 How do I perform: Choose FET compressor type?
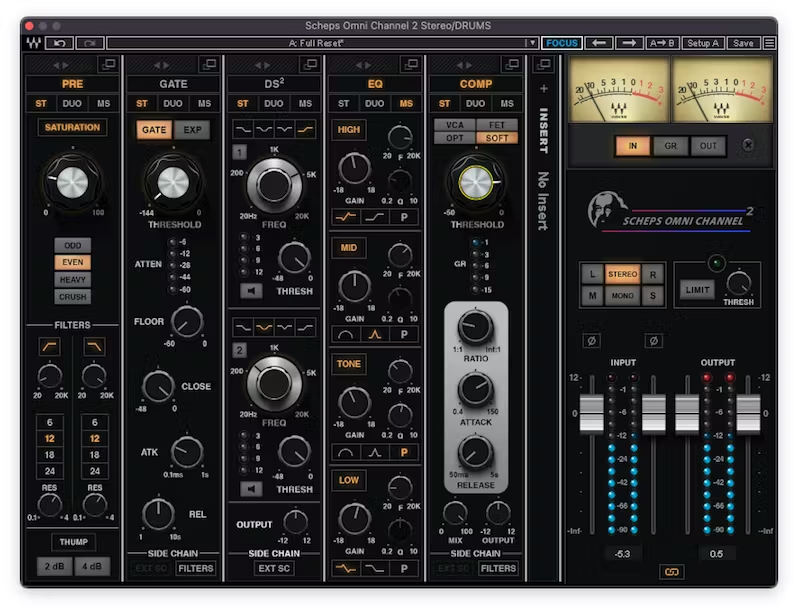(x=497, y=125)
